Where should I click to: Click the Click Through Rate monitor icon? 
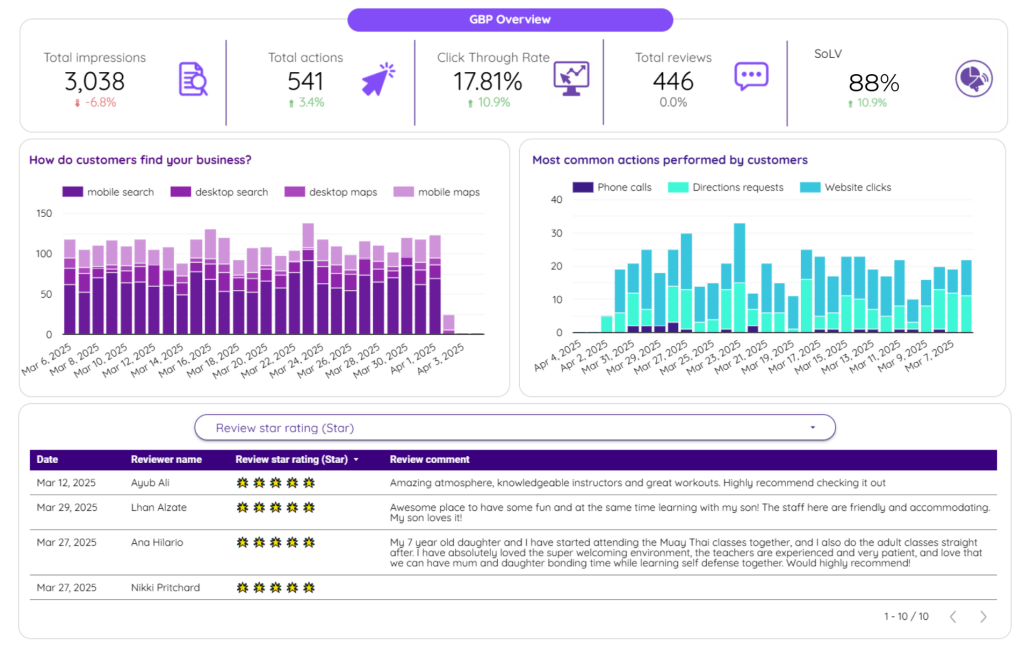[571, 78]
